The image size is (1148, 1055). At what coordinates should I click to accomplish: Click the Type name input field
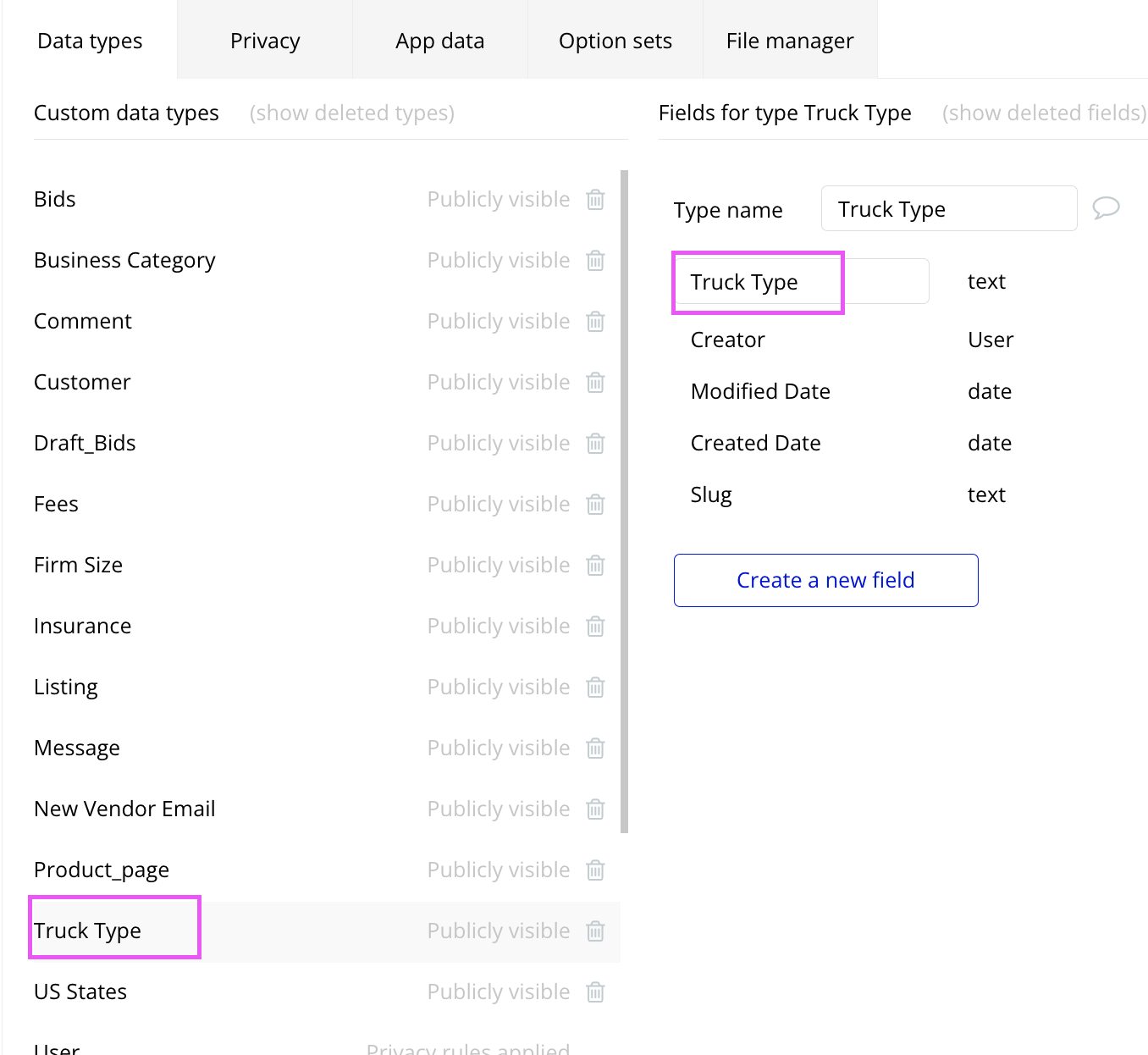948,209
